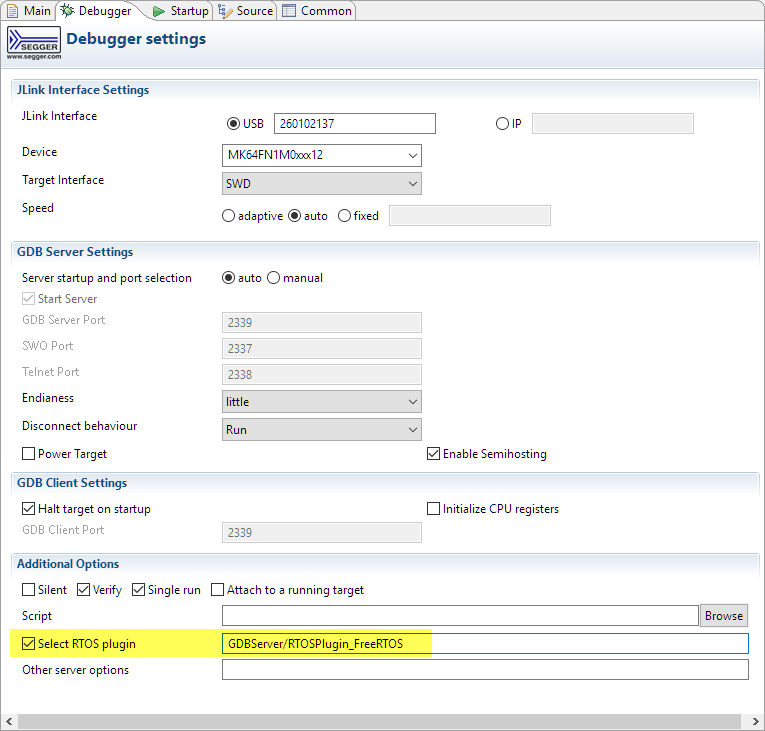
Task: Switch to the Common tab
Action: click(317, 11)
